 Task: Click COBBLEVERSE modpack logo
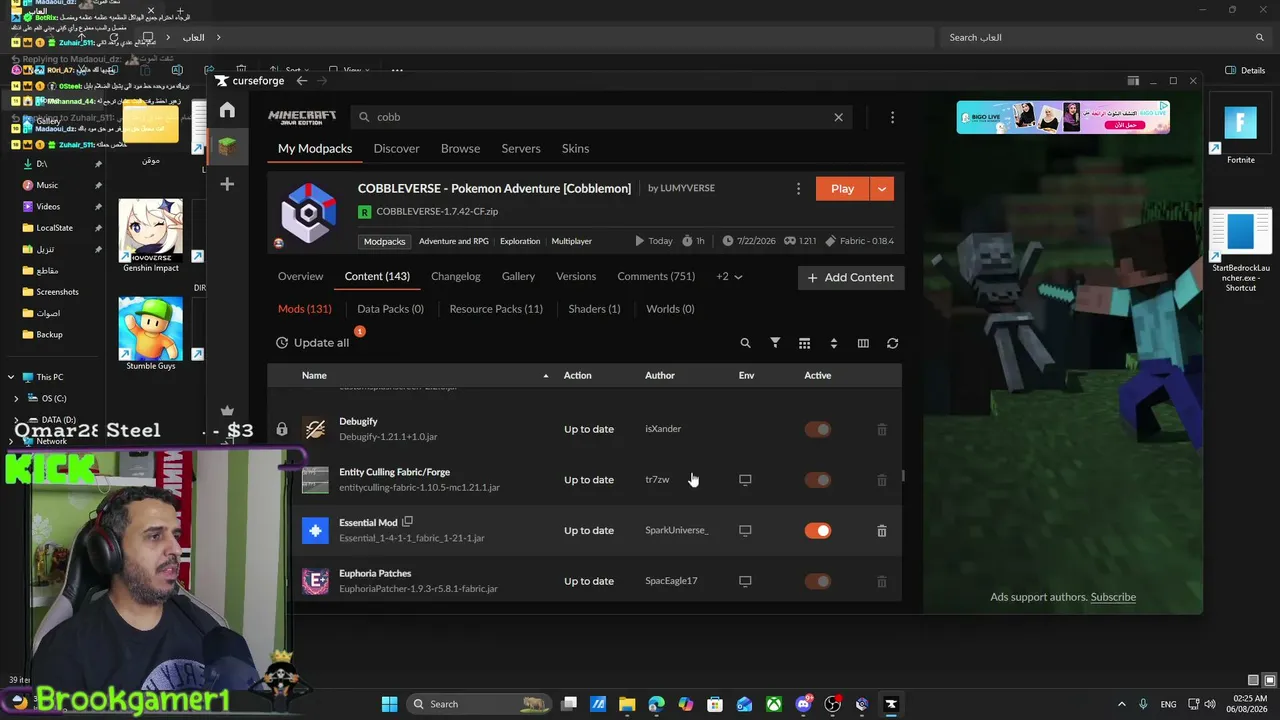coord(308,211)
